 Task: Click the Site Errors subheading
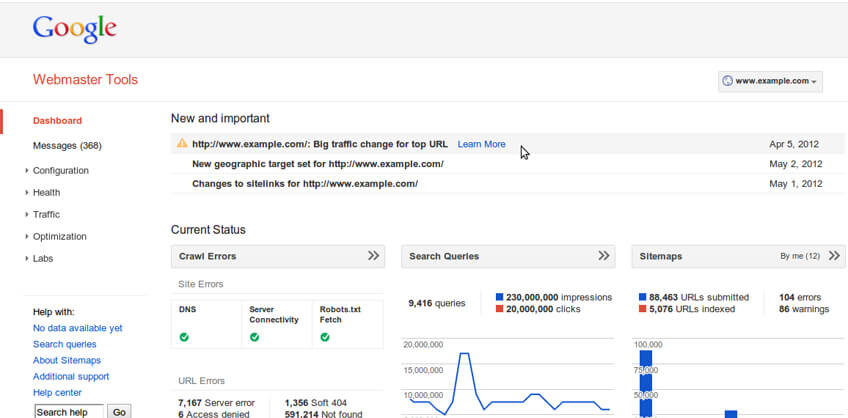click(201, 284)
